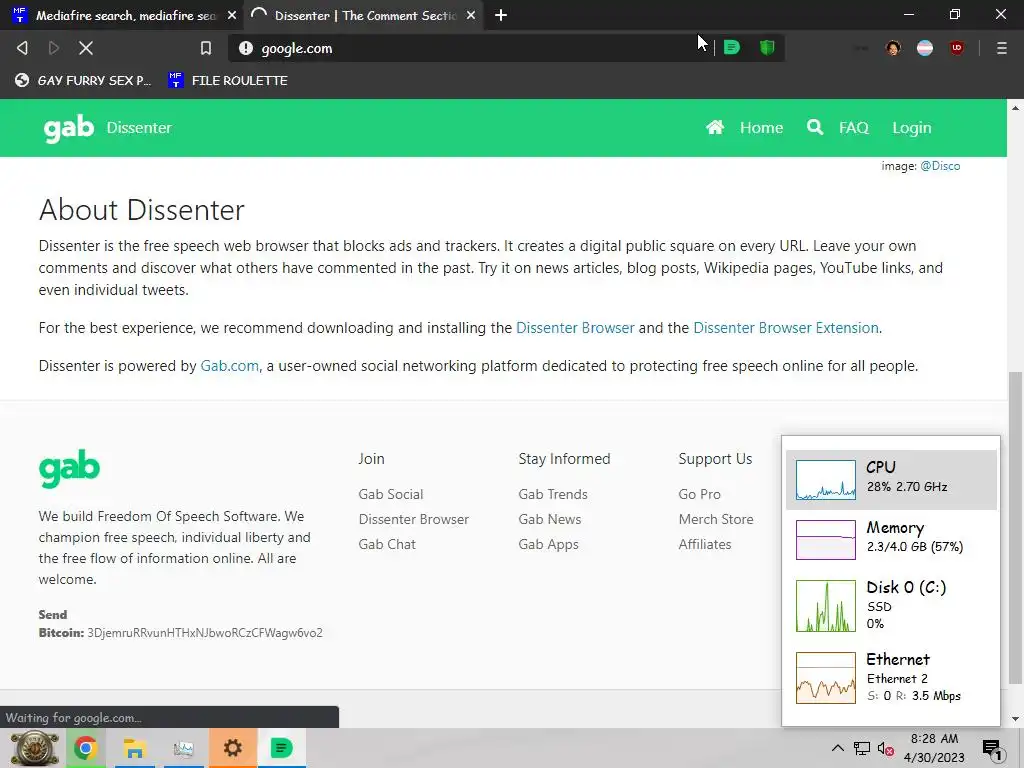Click the search magnifier icon
This screenshot has width=1024, height=768.
coord(815,127)
